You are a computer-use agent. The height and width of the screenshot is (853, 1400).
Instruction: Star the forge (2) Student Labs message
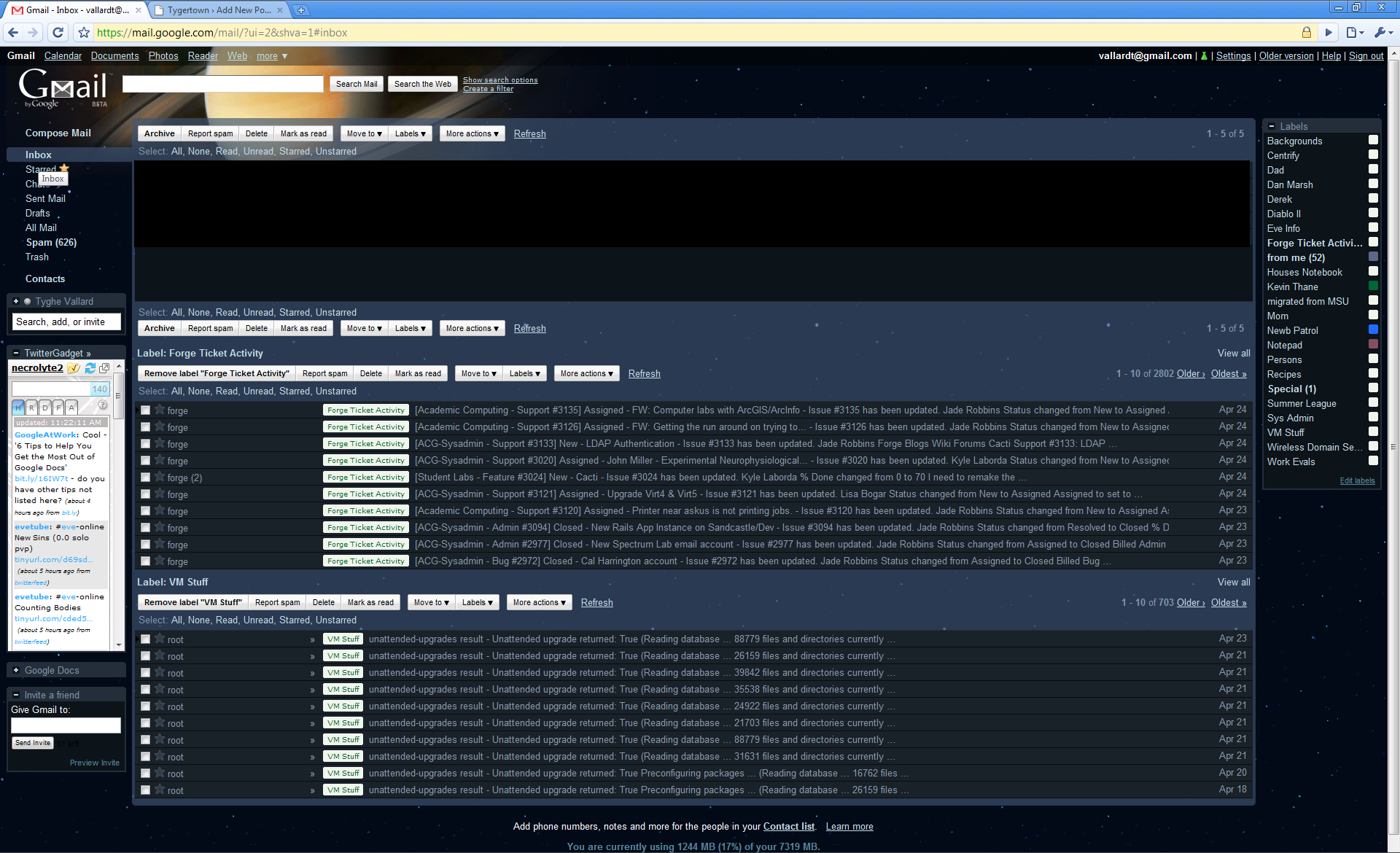pyautogui.click(x=160, y=477)
